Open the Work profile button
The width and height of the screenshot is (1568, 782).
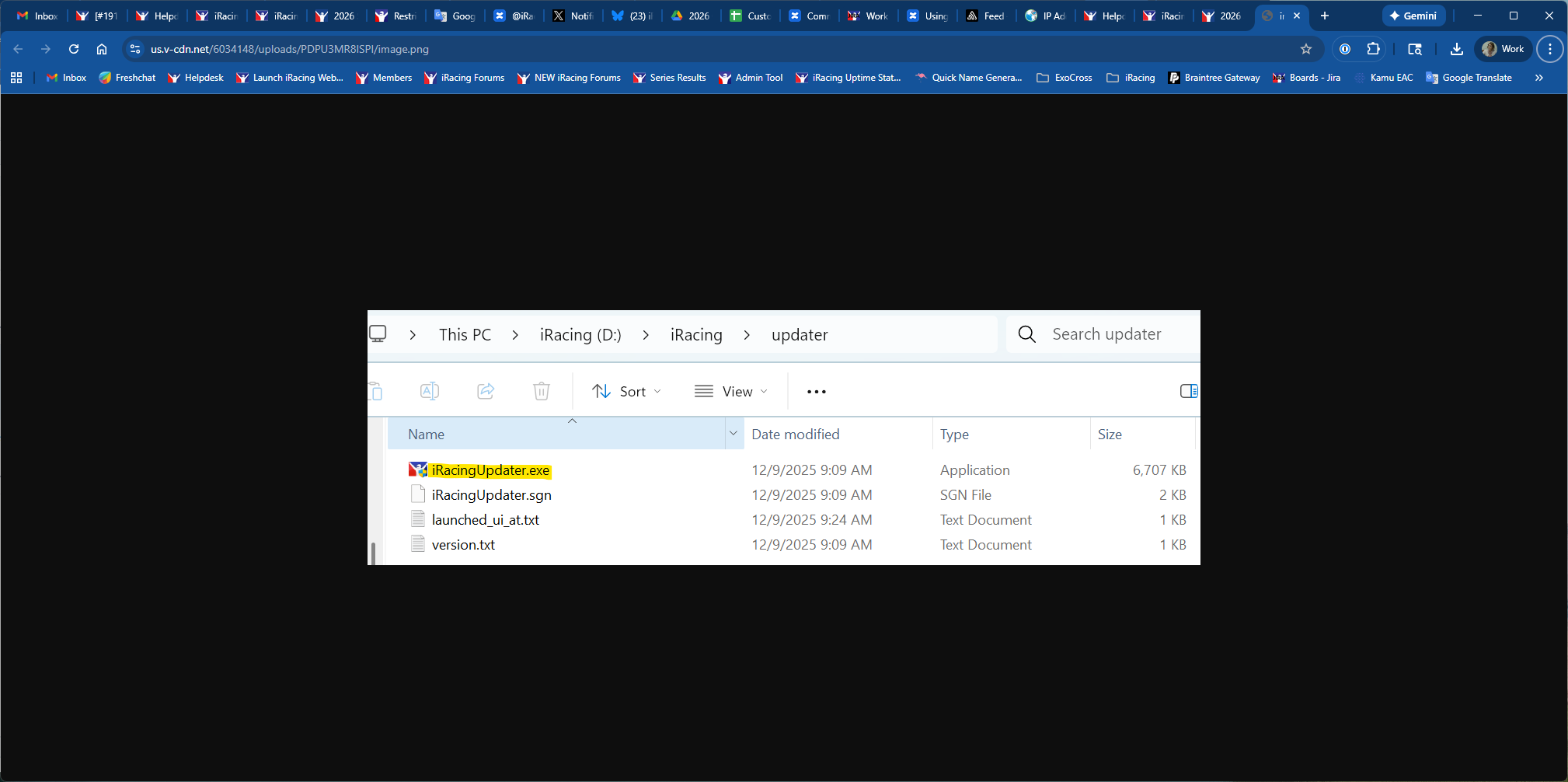coord(1503,49)
